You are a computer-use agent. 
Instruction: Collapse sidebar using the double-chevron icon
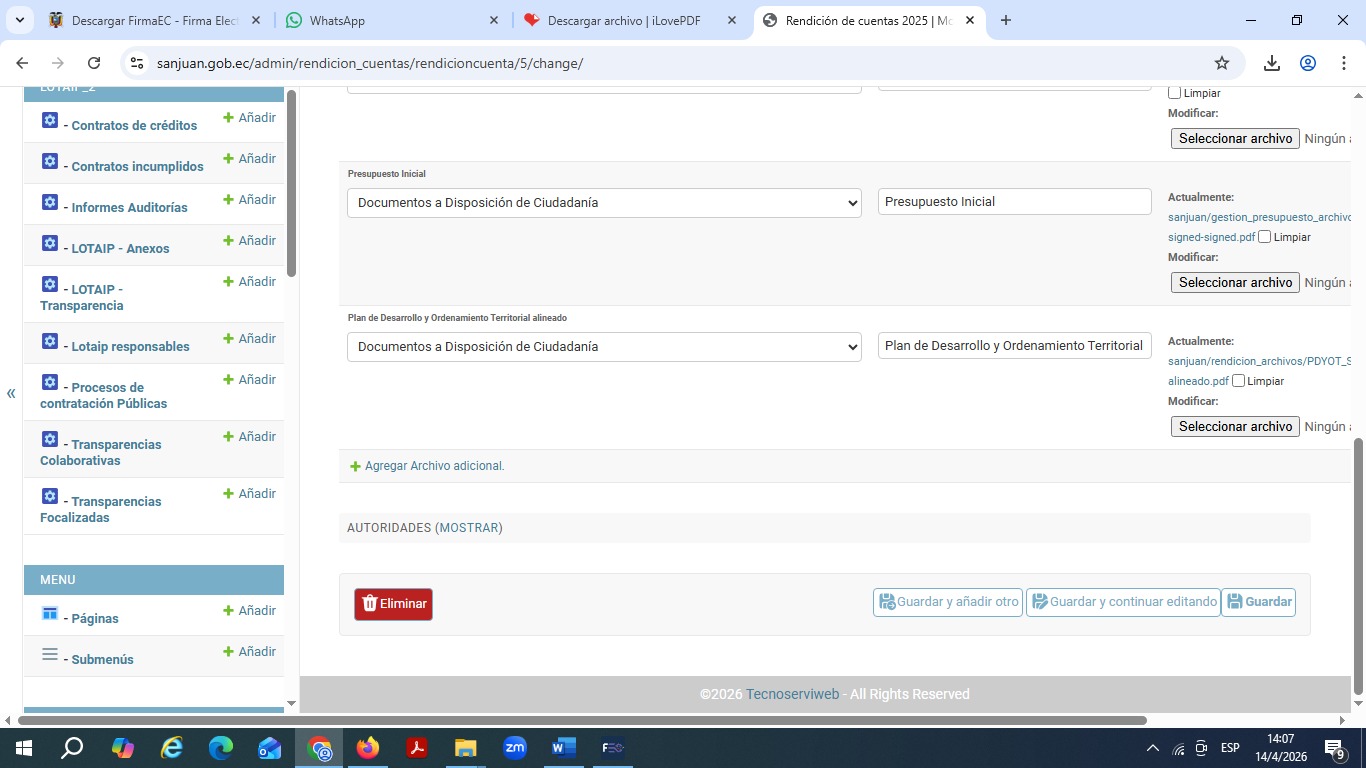pyautogui.click(x=11, y=393)
